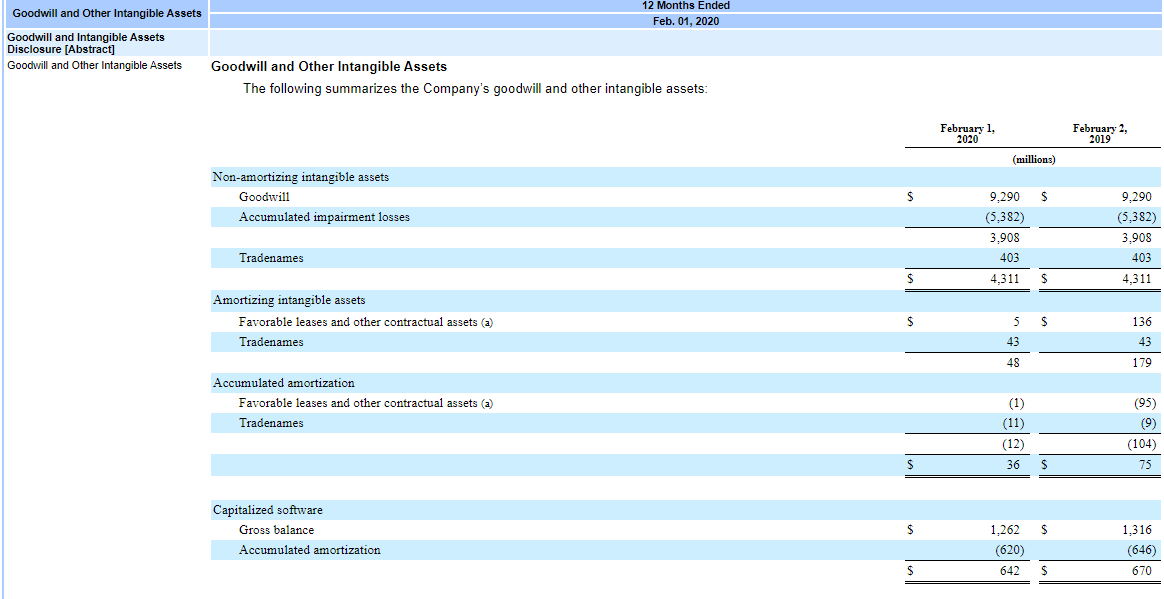Screen dimensions: 1164x599
Task: Open the Goodwill and Other Intangible Assets sidebar link
Action: pyautogui.click(x=94, y=64)
